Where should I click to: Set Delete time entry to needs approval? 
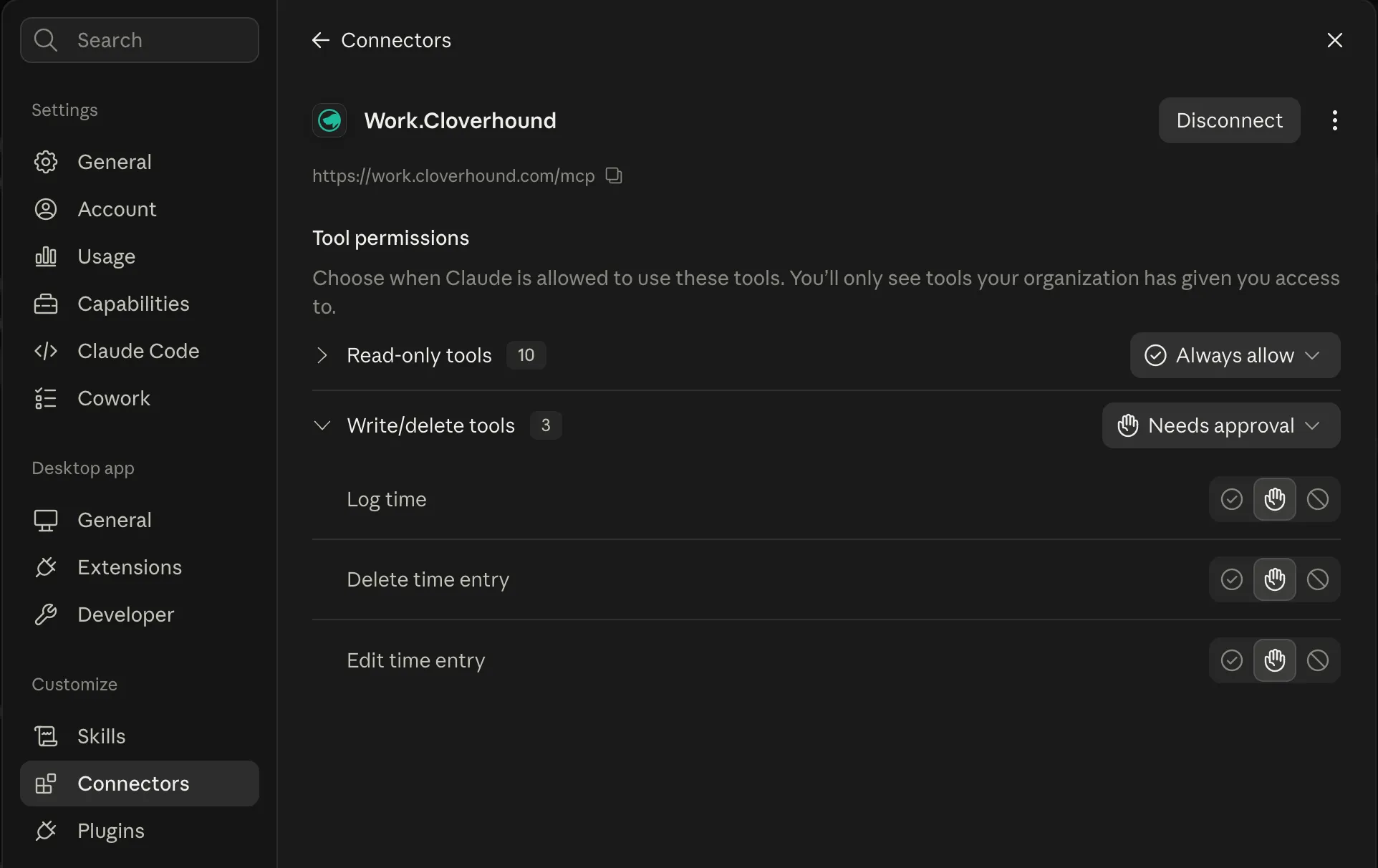pyautogui.click(x=1274, y=579)
